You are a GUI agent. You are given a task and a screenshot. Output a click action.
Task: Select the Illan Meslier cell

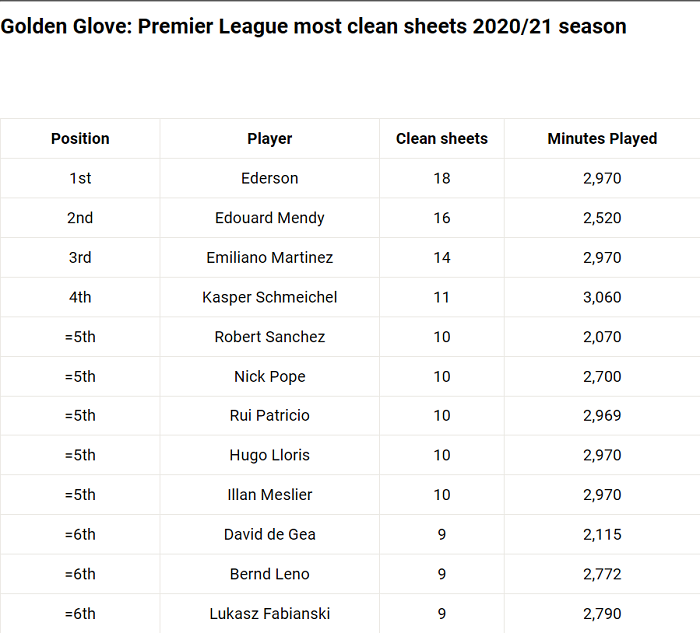(x=270, y=495)
